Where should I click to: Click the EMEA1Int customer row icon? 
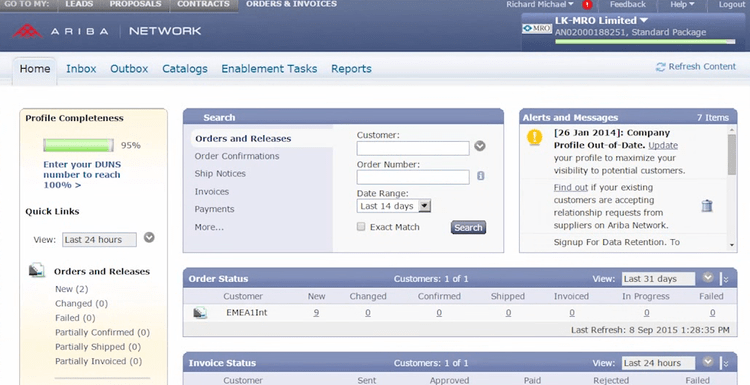[x=200, y=313]
